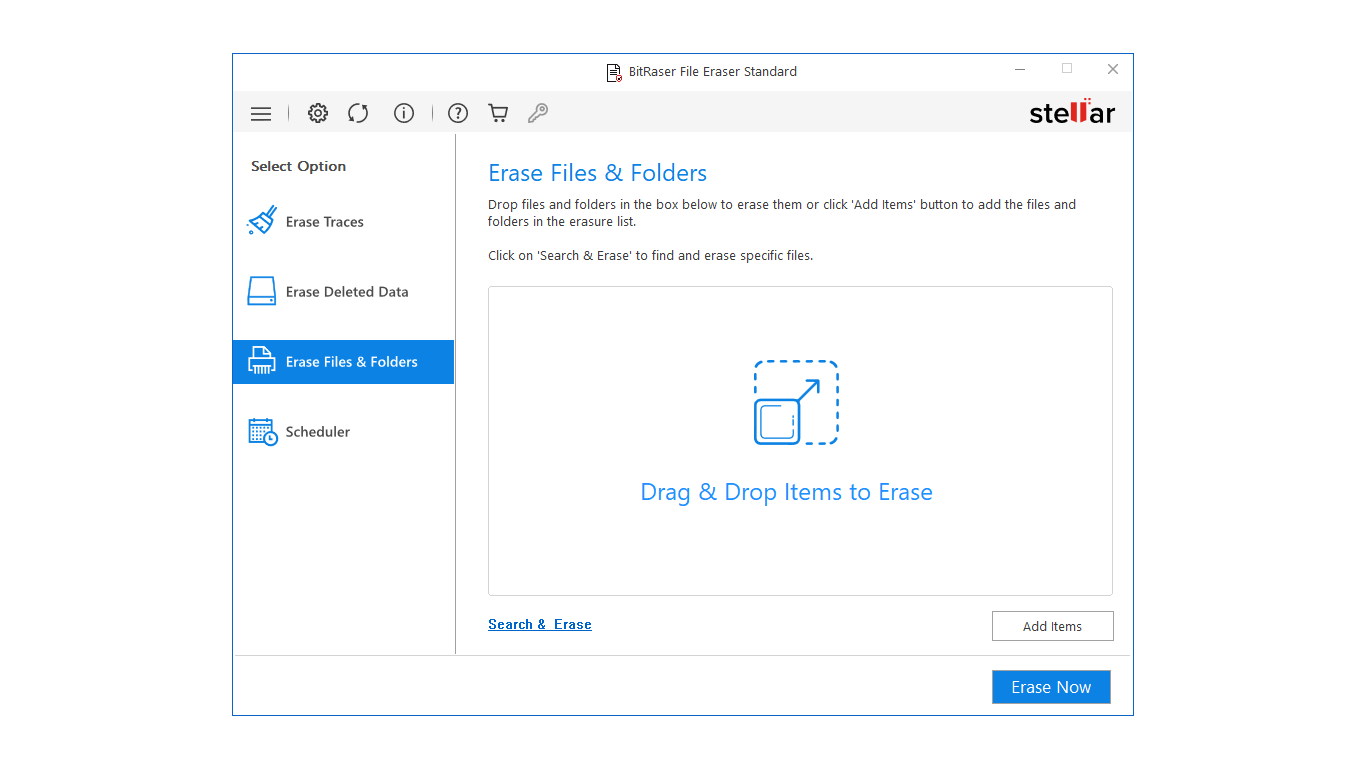Click the Stellar logo
This screenshot has width=1366, height=768.
click(x=1072, y=112)
